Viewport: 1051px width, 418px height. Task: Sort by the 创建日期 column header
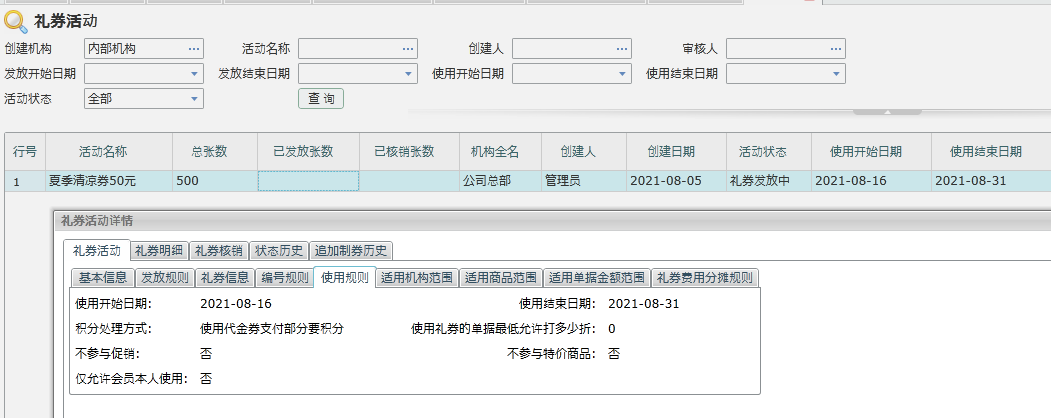(x=676, y=152)
